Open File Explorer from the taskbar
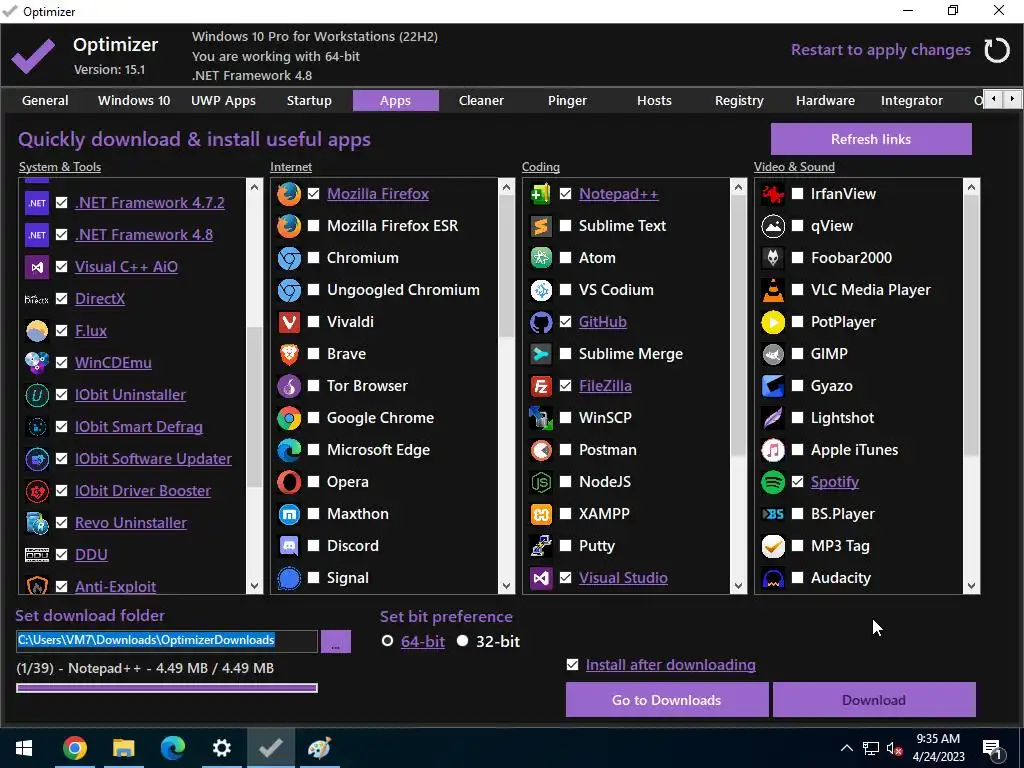The height and width of the screenshot is (768, 1024). pos(123,748)
